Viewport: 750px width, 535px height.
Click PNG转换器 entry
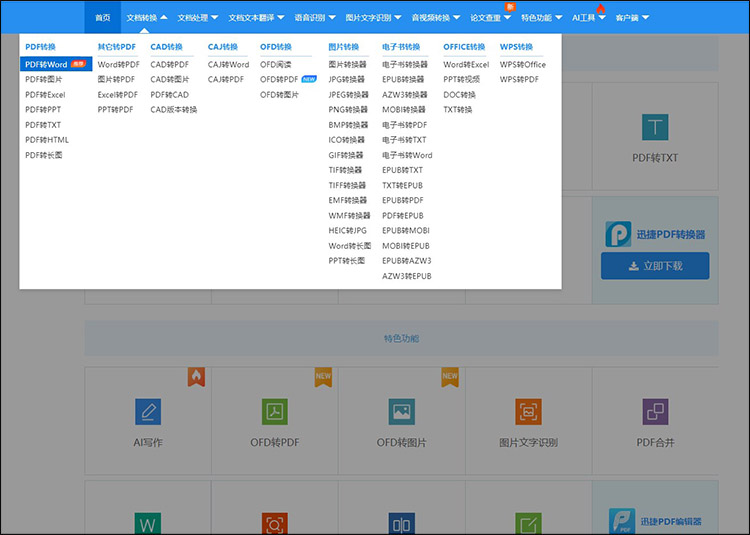(x=348, y=109)
